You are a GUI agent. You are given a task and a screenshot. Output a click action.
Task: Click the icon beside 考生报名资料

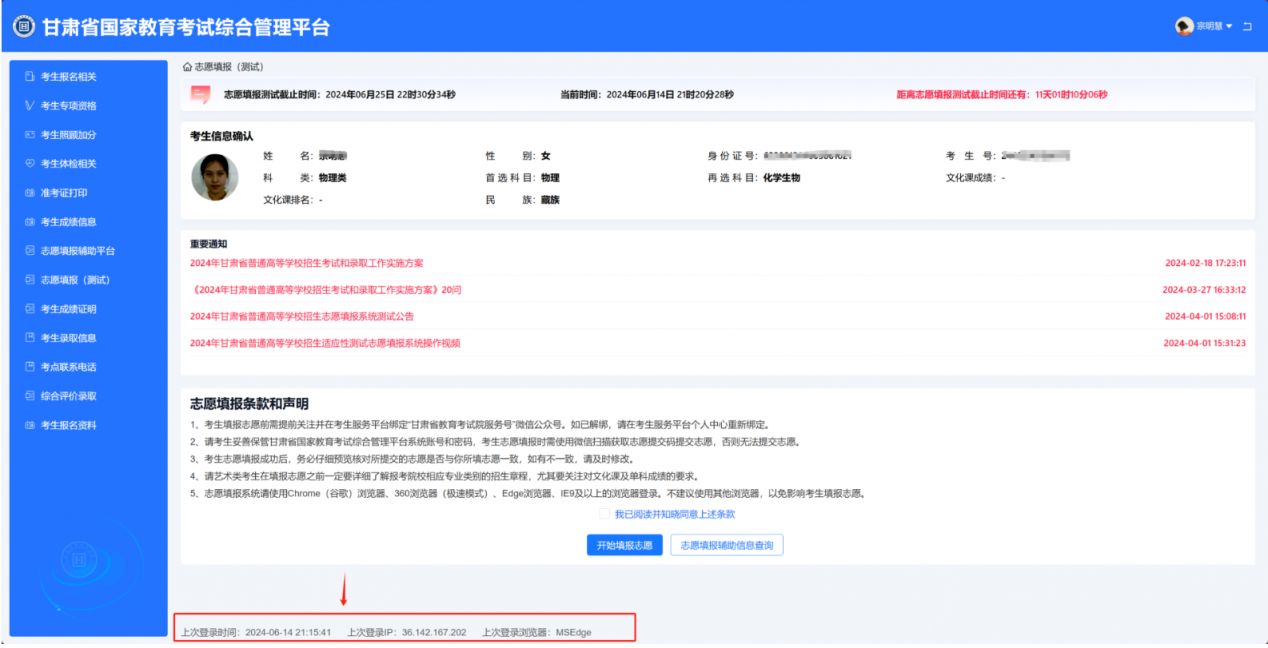(x=30, y=424)
